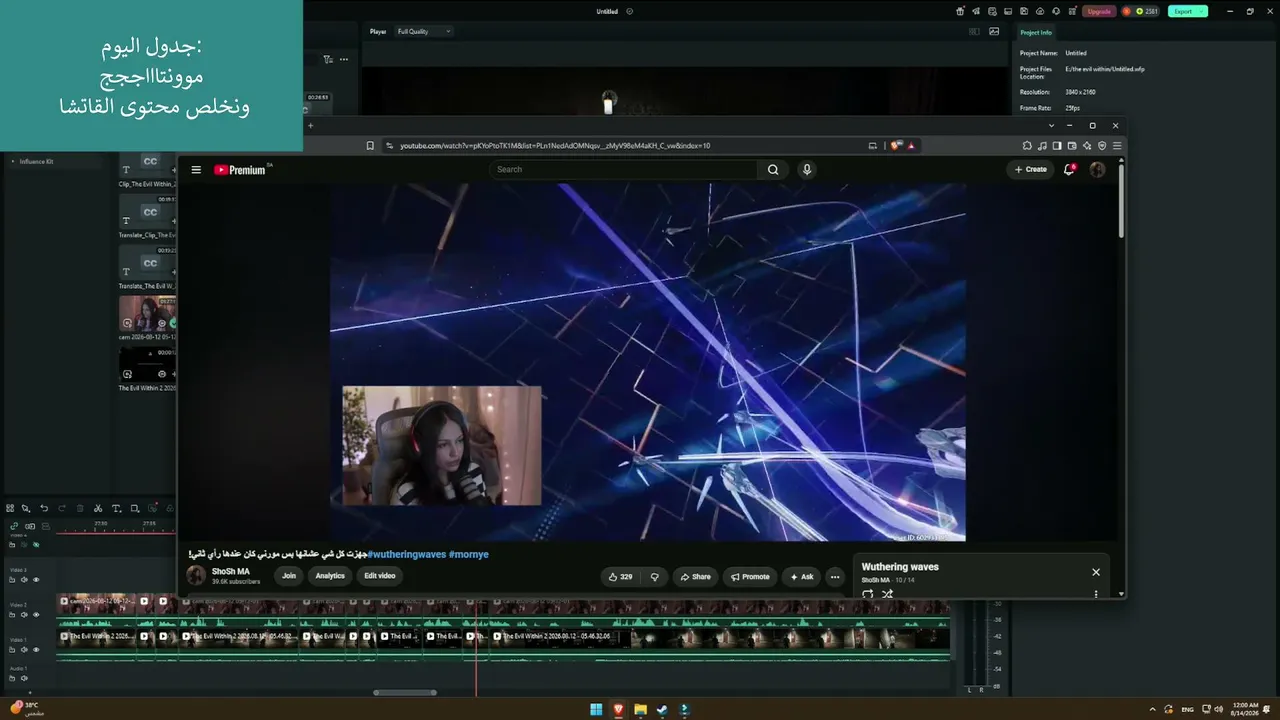Click Undo in the timeline toolbar
The height and width of the screenshot is (720, 1280).
[x=44, y=509]
